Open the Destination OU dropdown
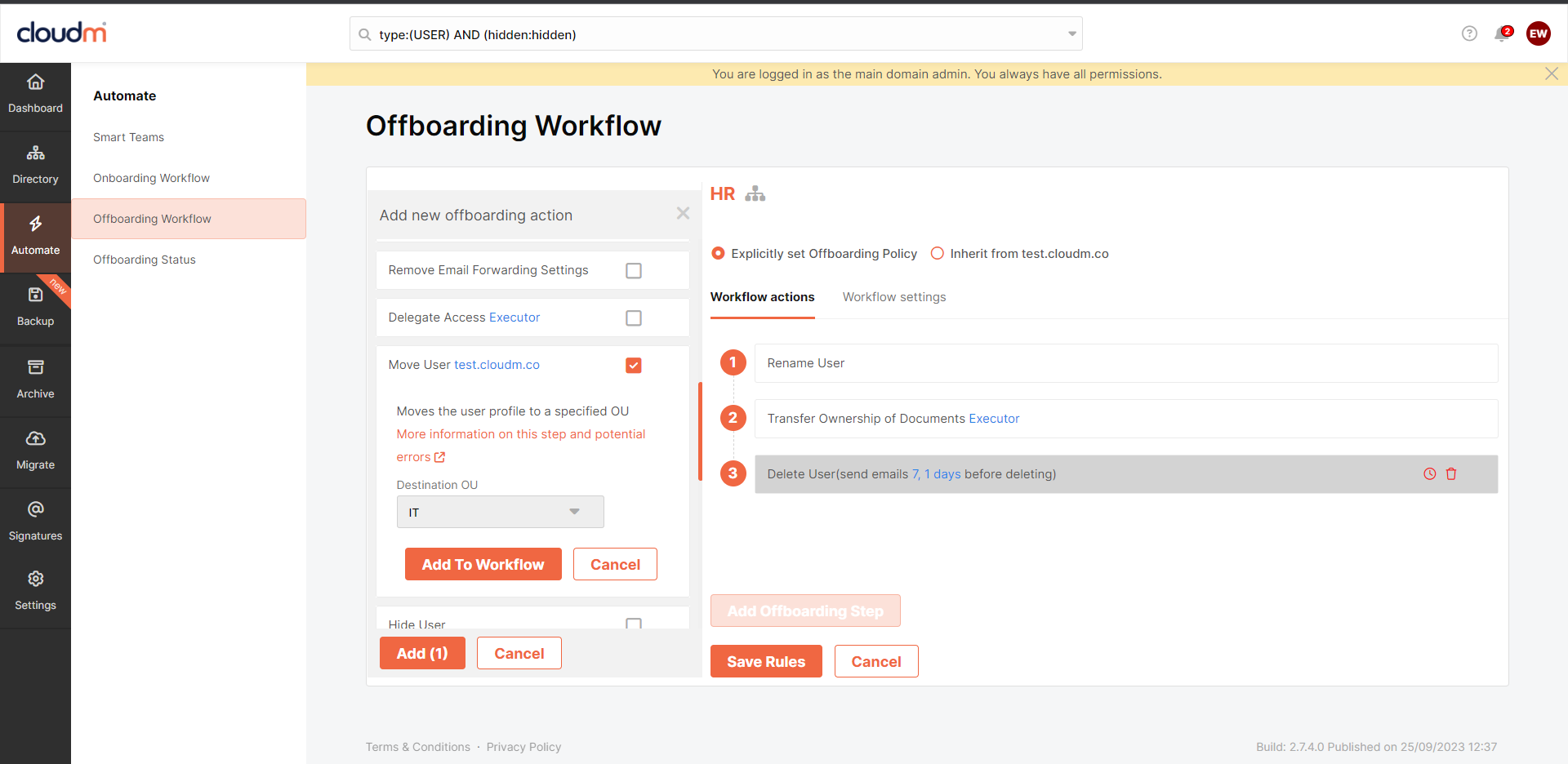This screenshot has height=764, width=1568. [x=500, y=512]
